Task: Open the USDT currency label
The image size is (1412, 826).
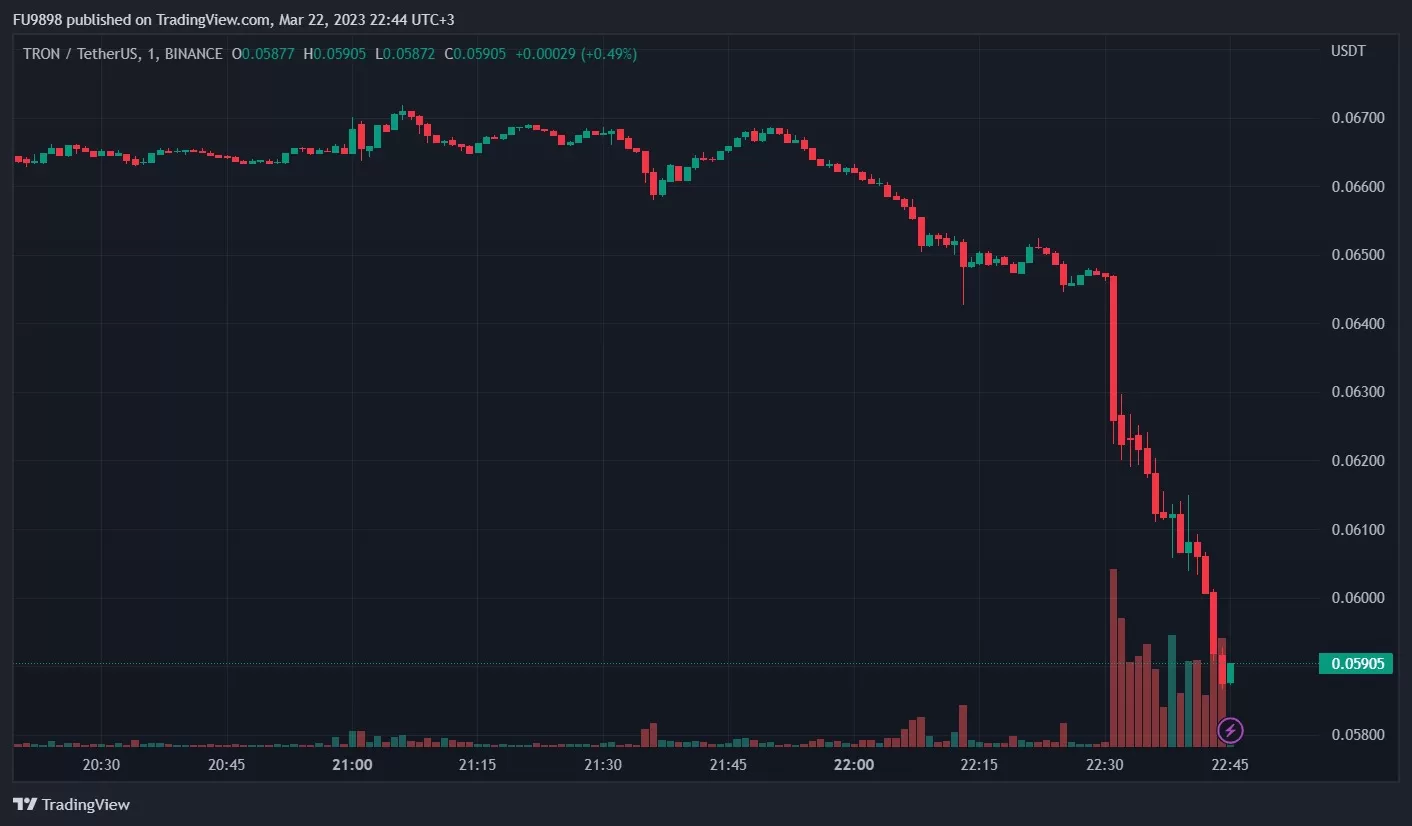Action: click(x=1348, y=51)
